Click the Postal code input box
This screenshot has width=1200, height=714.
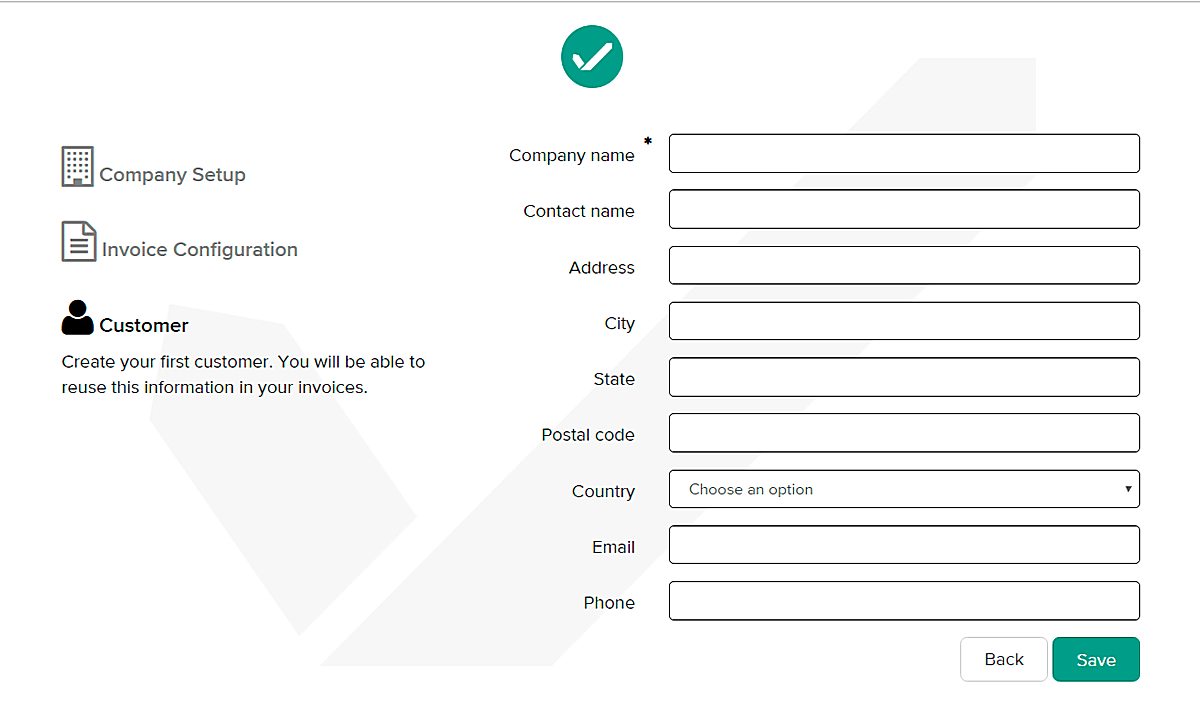point(904,434)
